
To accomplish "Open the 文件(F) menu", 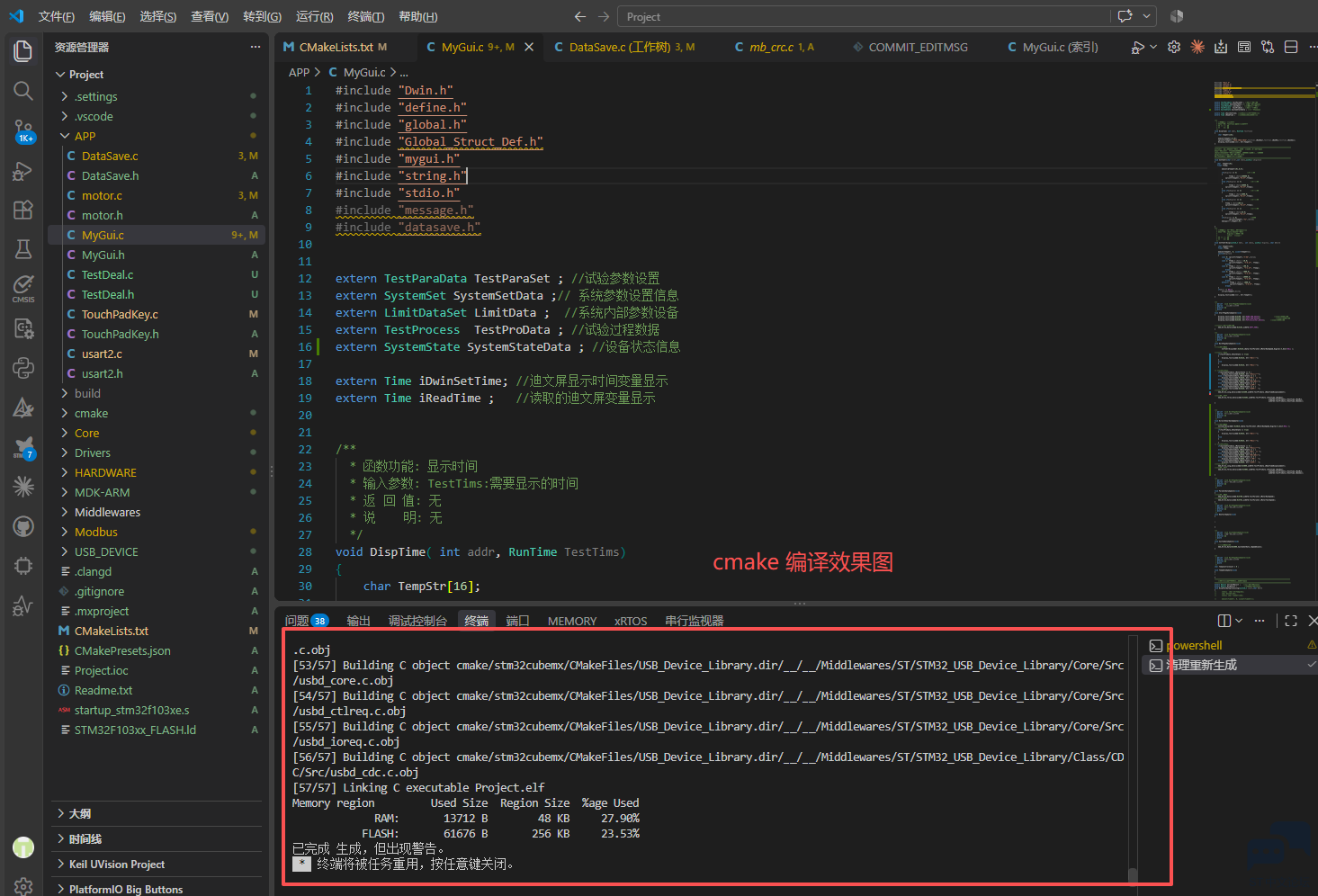I will pyautogui.click(x=57, y=16).
